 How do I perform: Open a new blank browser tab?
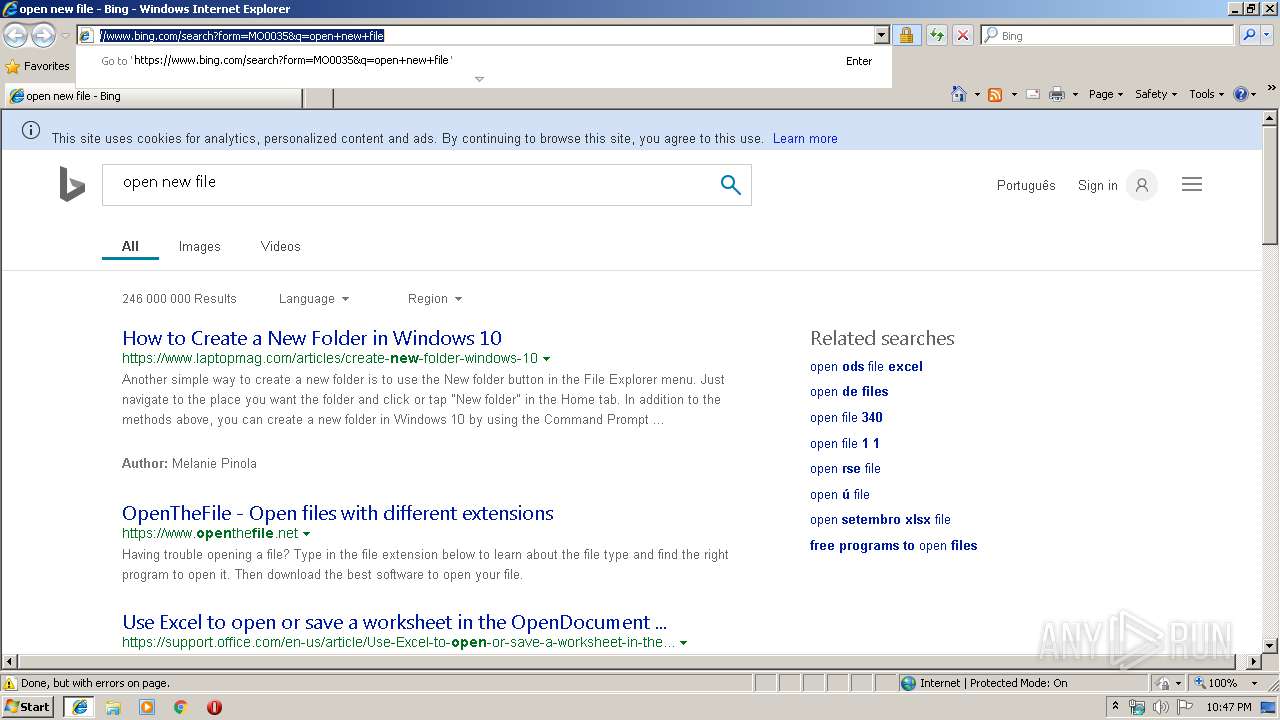coord(318,97)
